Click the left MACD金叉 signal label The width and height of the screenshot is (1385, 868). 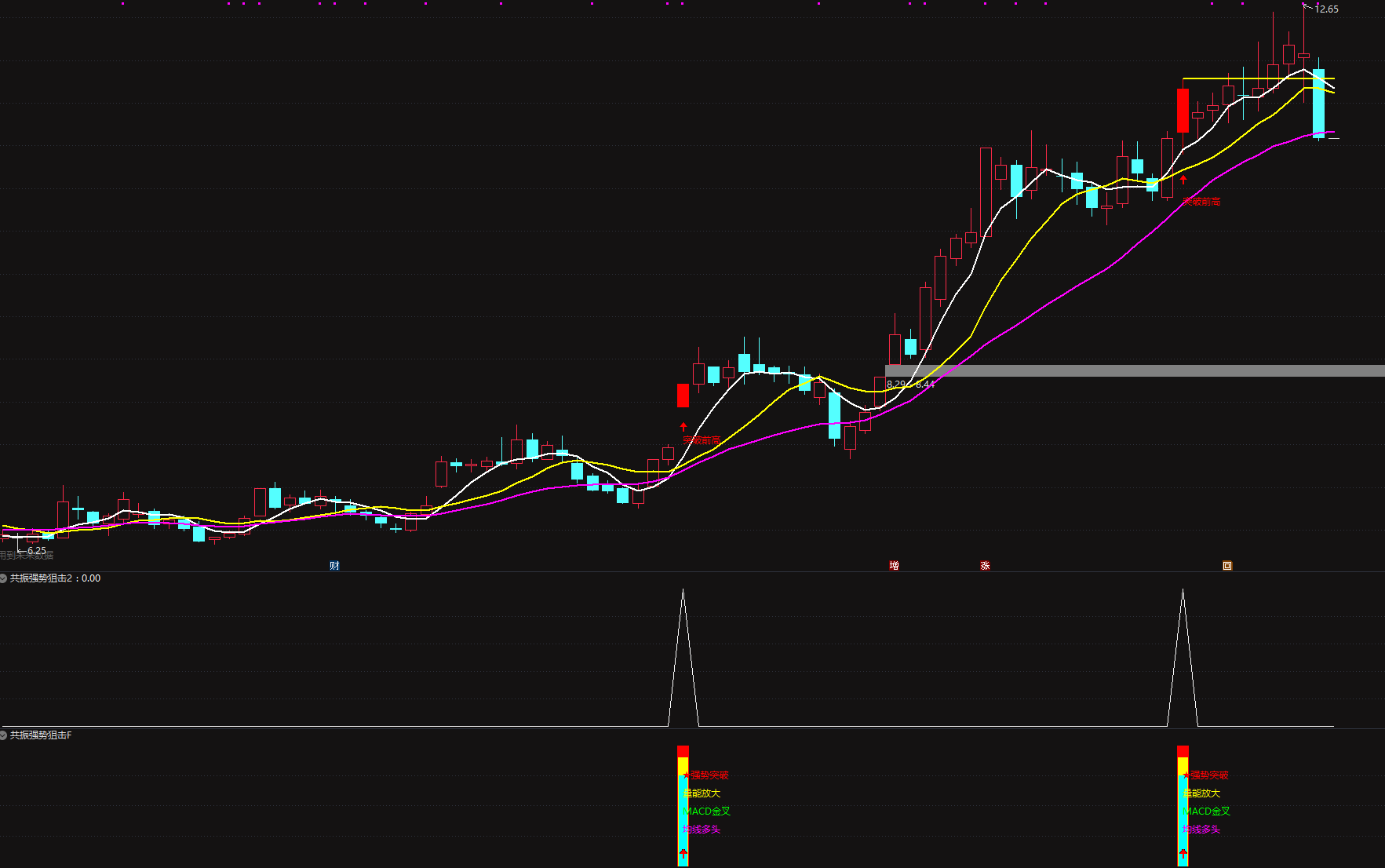pyautogui.click(x=708, y=811)
